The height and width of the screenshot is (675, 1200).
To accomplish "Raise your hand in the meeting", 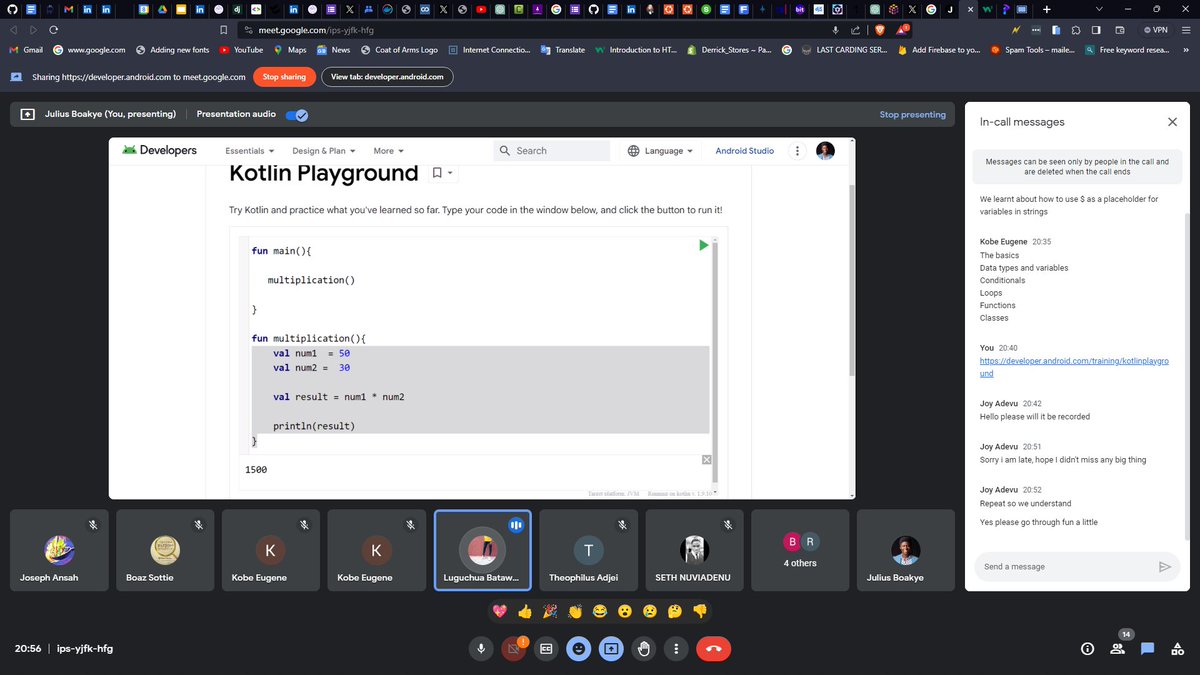I will click(x=644, y=649).
